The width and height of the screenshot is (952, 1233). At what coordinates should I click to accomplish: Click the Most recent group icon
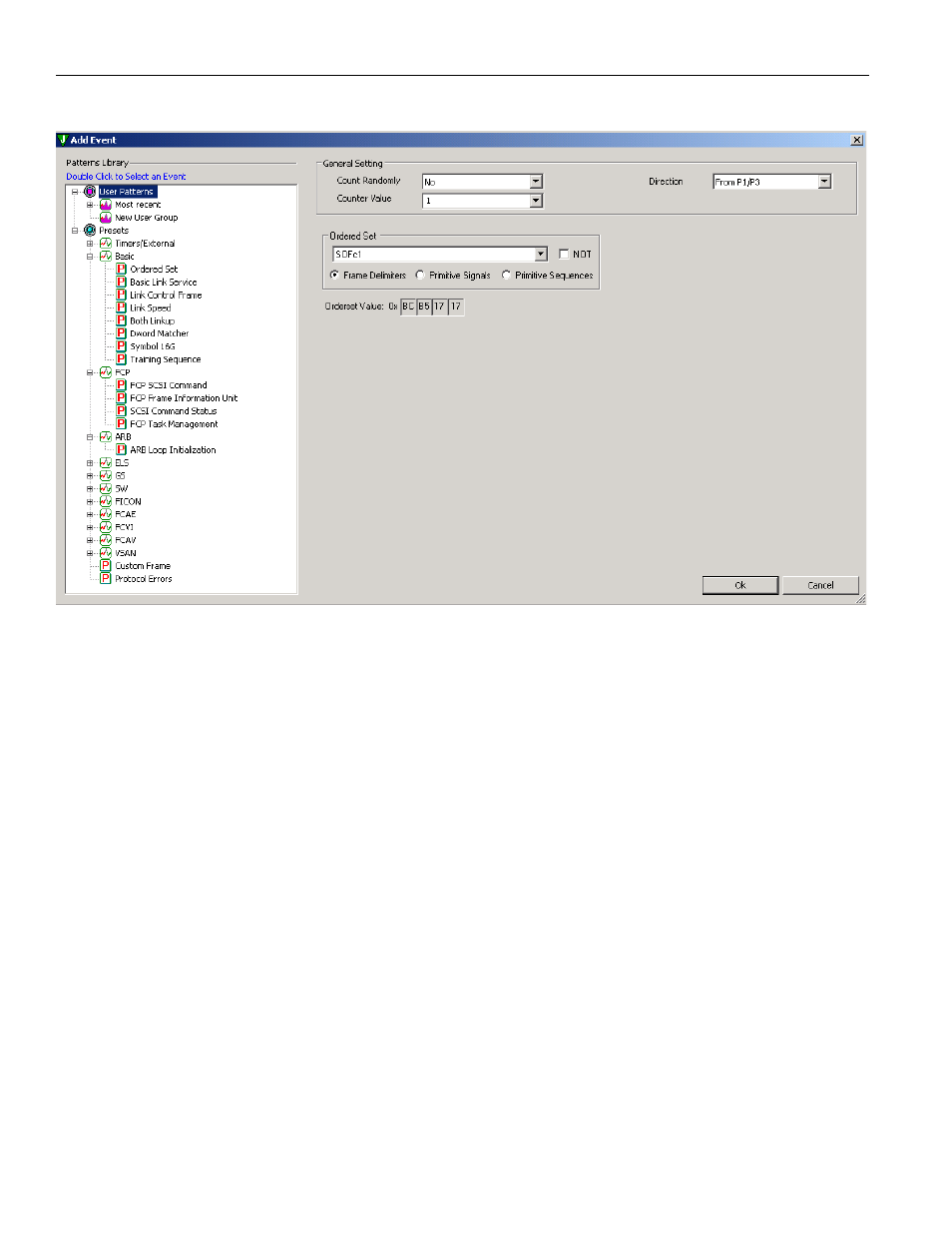coord(106,205)
